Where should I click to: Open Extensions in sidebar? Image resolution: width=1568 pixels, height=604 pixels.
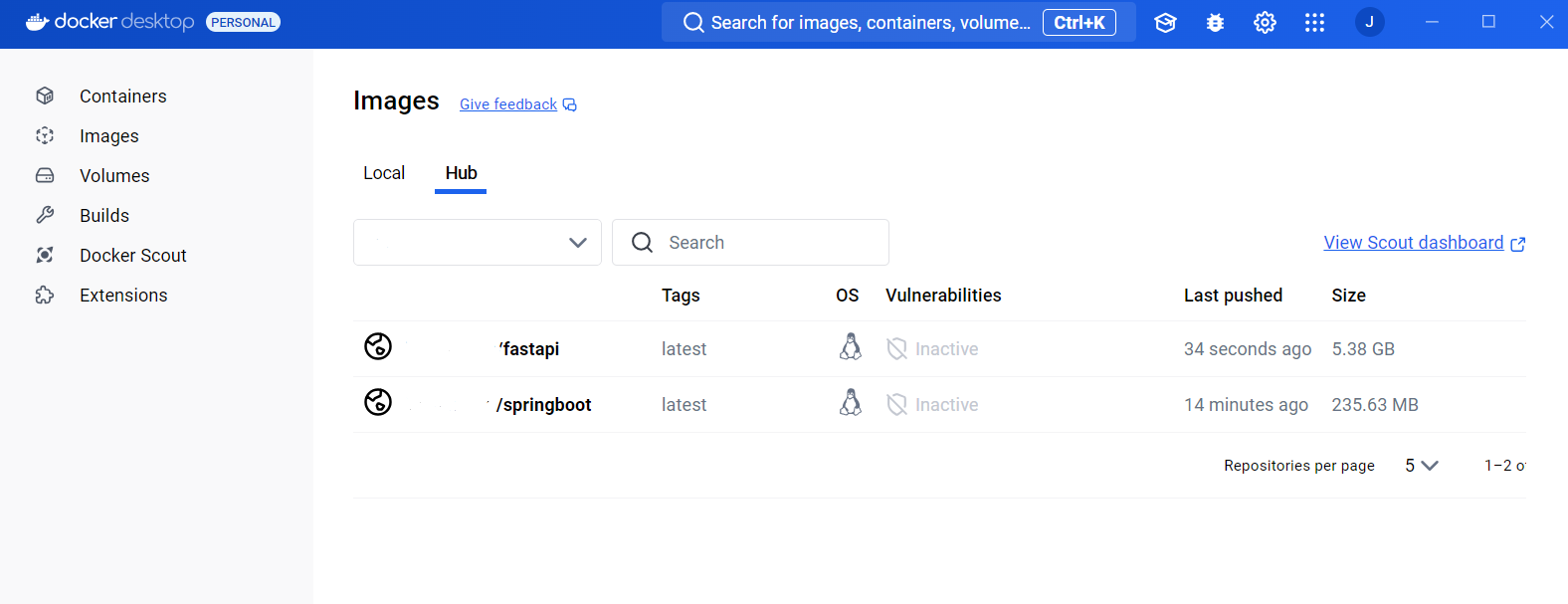pyautogui.click(x=123, y=296)
